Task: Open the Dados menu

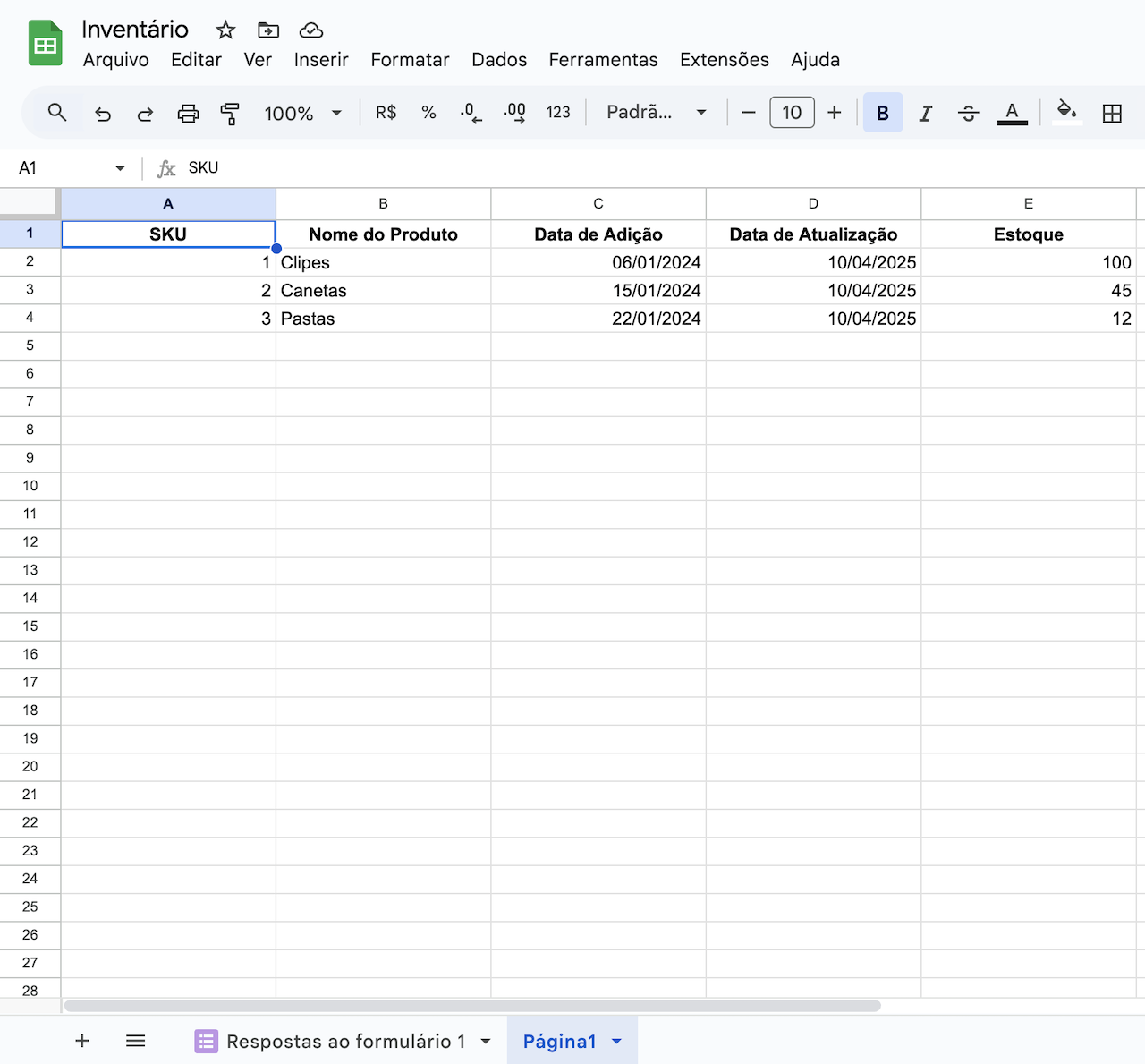Action: tap(499, 60)
